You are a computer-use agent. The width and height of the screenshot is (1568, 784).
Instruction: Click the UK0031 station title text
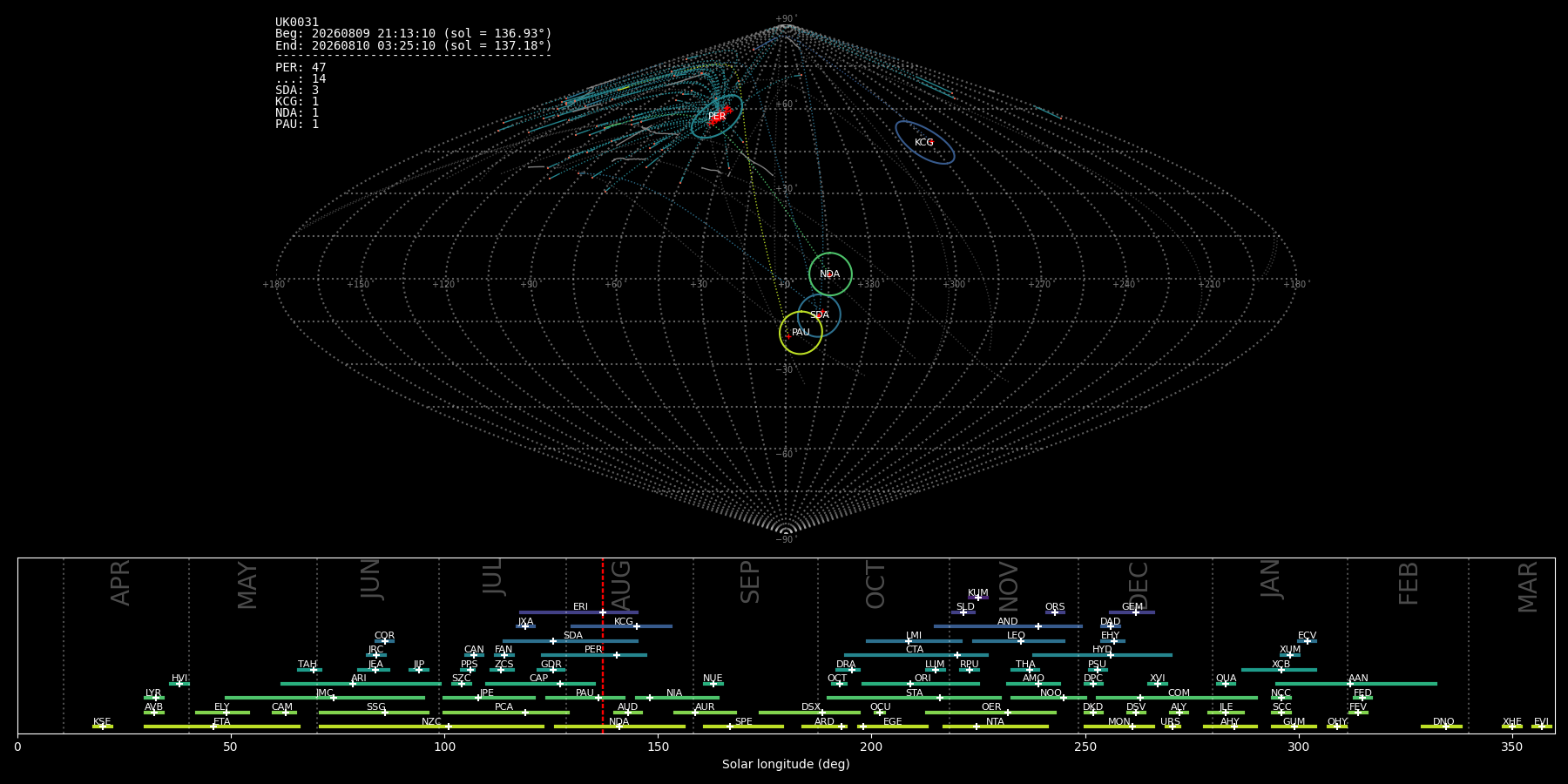tap(297, 23)
